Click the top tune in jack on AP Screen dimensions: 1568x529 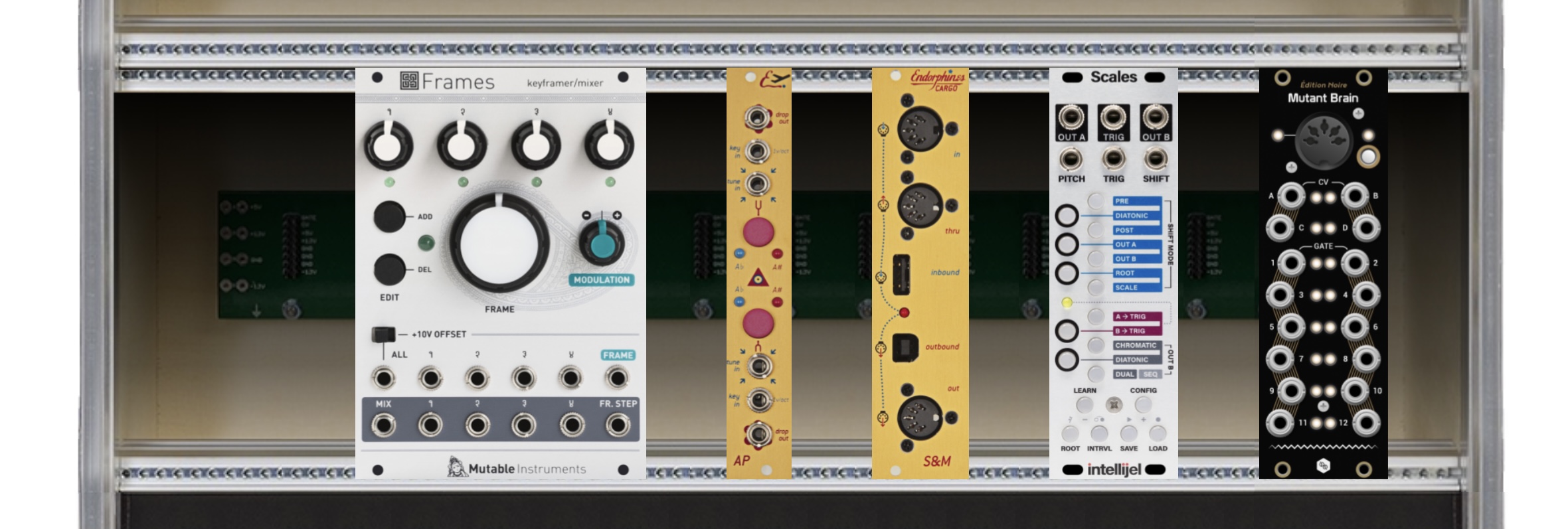point(756,184)
